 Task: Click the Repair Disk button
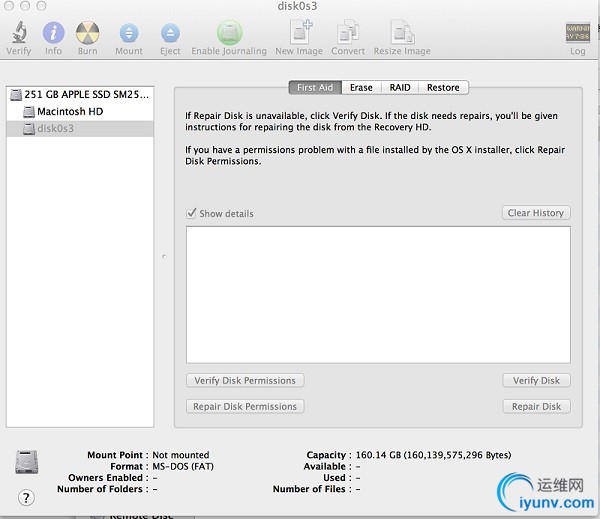click(x=536, y=406)
